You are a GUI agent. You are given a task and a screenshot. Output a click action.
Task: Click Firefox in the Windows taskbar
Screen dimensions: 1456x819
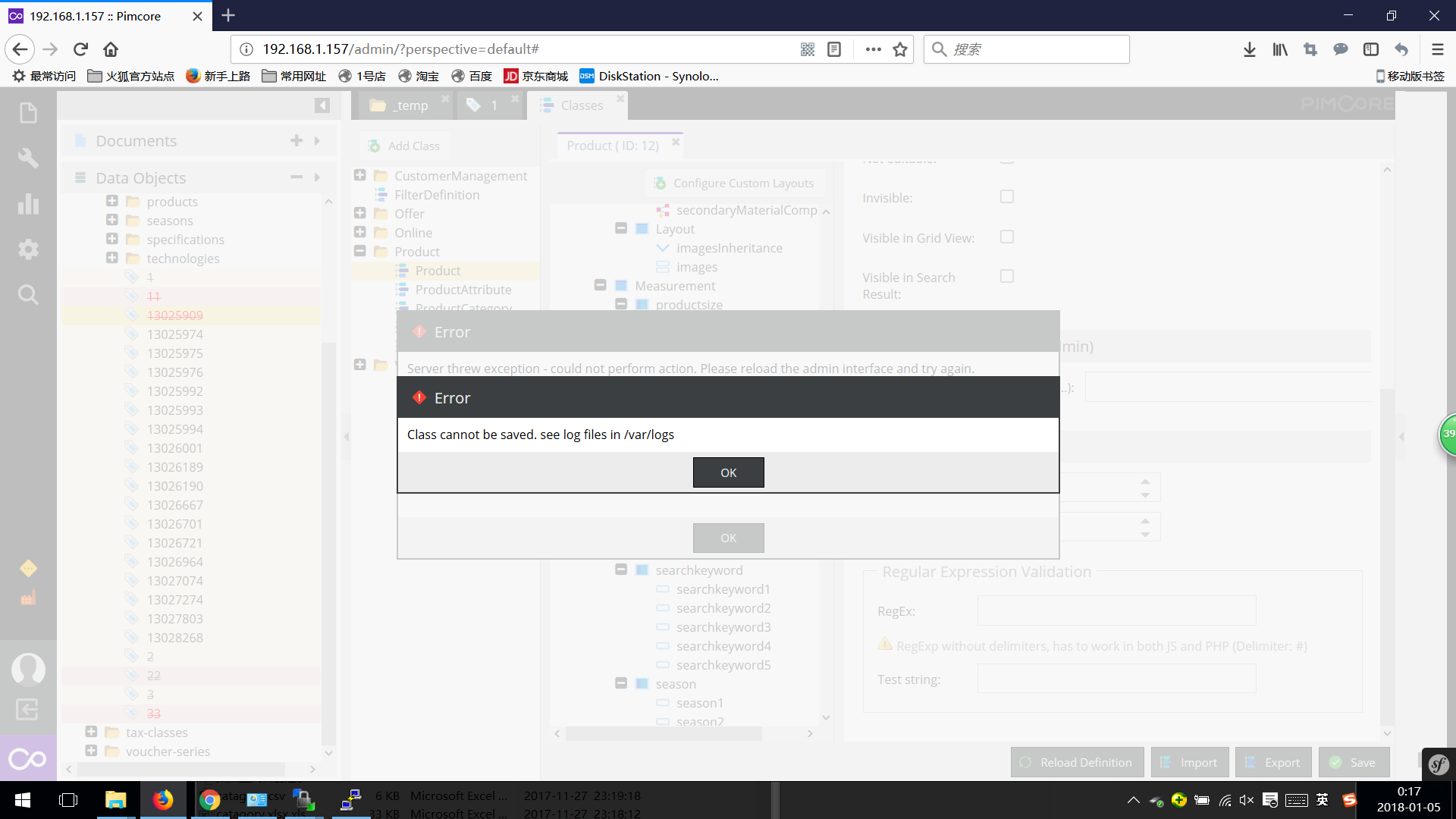(x=162, y=800)
